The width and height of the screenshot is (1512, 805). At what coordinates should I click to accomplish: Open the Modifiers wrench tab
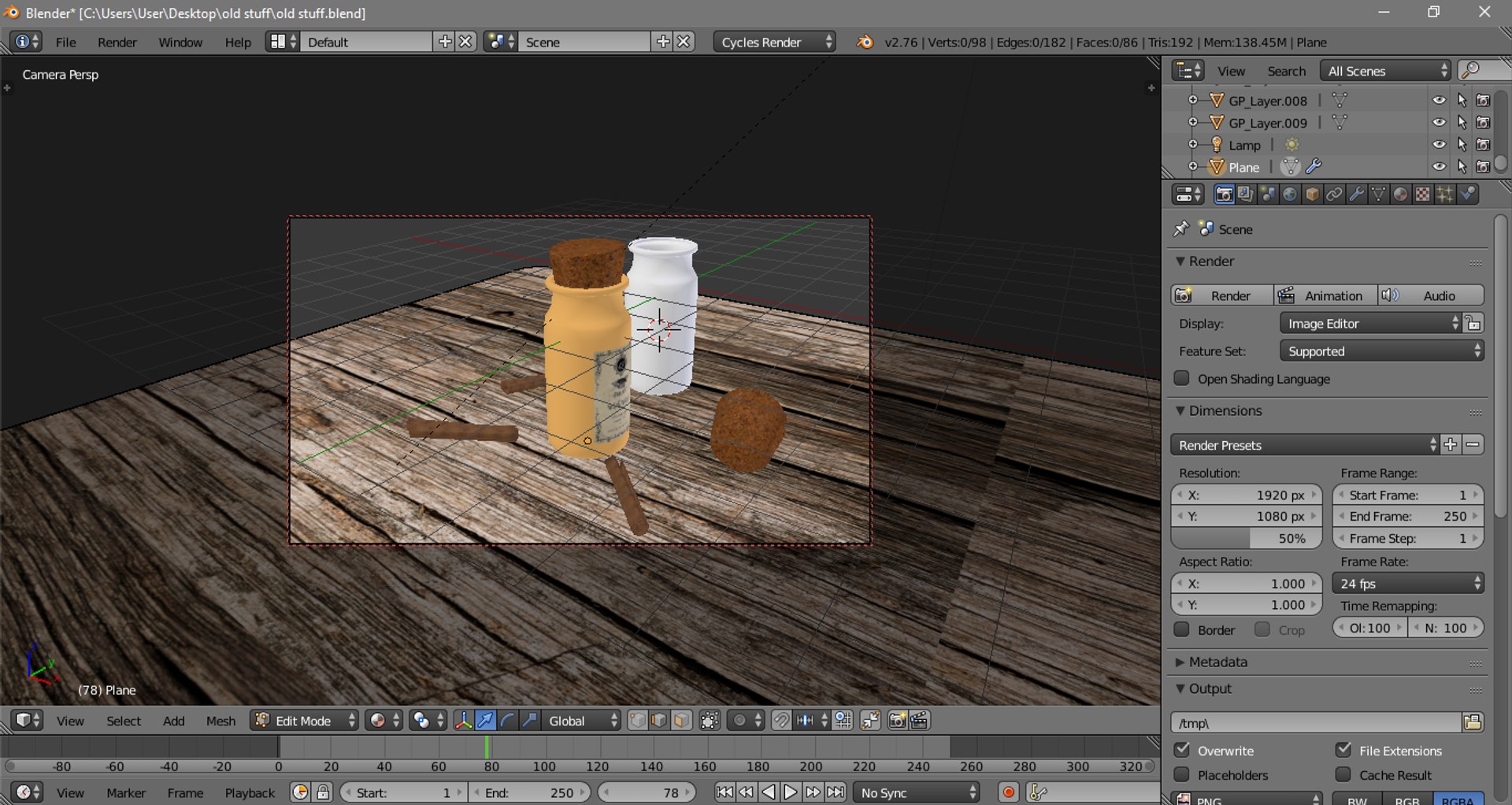pos(1356,195)
